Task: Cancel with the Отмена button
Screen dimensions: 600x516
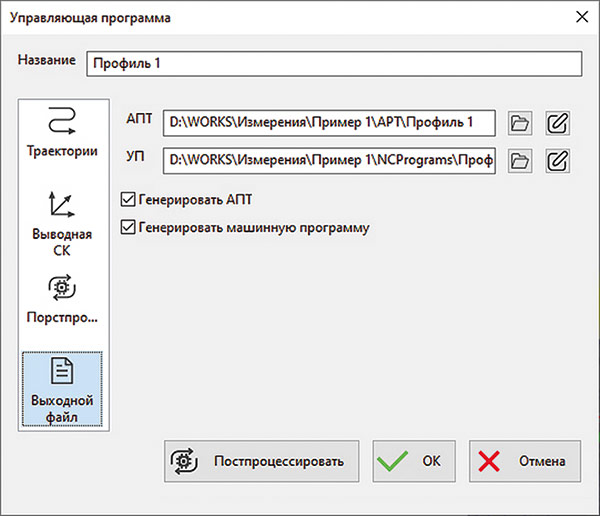Action: point(525,461)
